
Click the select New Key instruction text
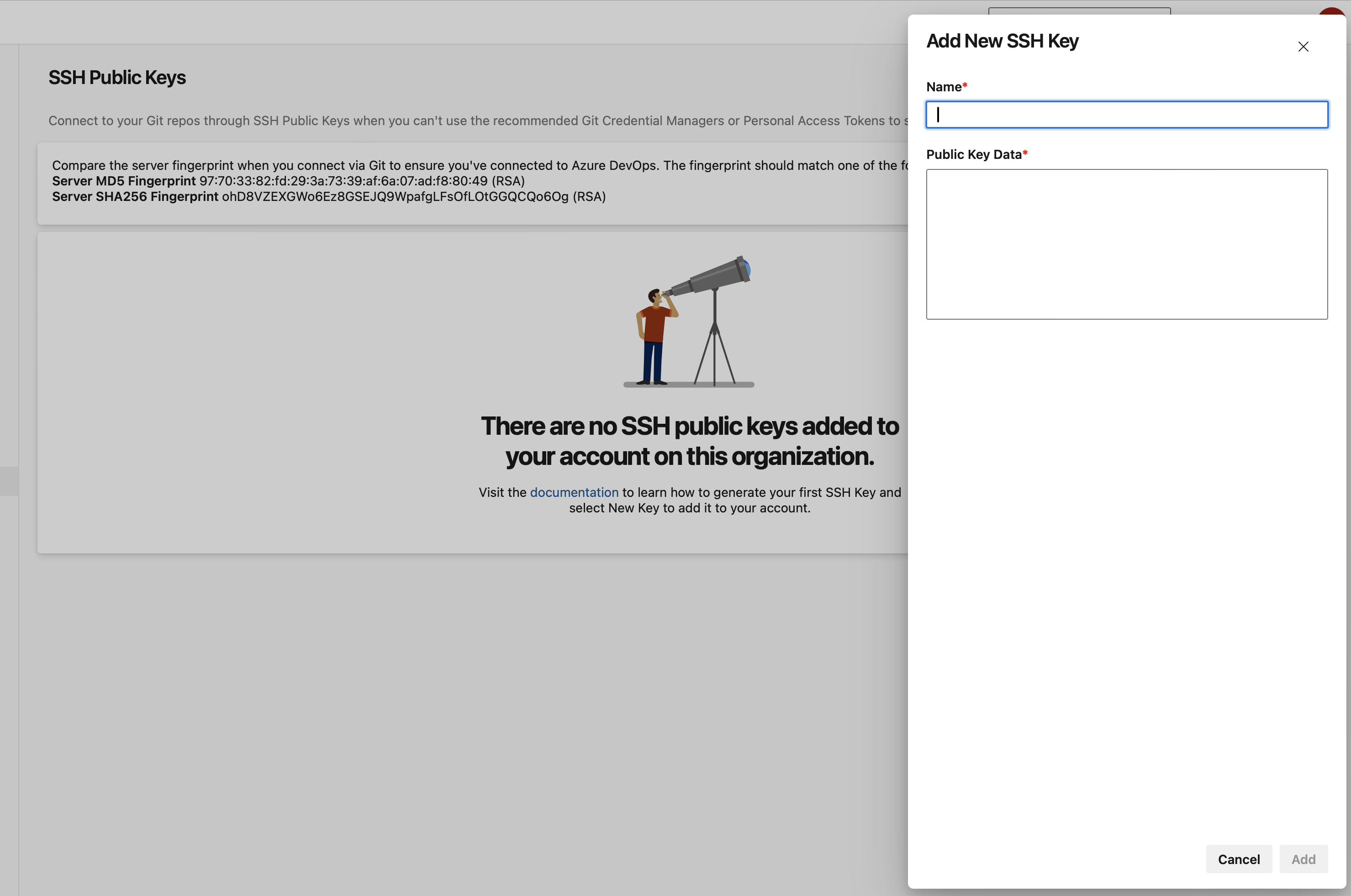[x=689, y=508]
